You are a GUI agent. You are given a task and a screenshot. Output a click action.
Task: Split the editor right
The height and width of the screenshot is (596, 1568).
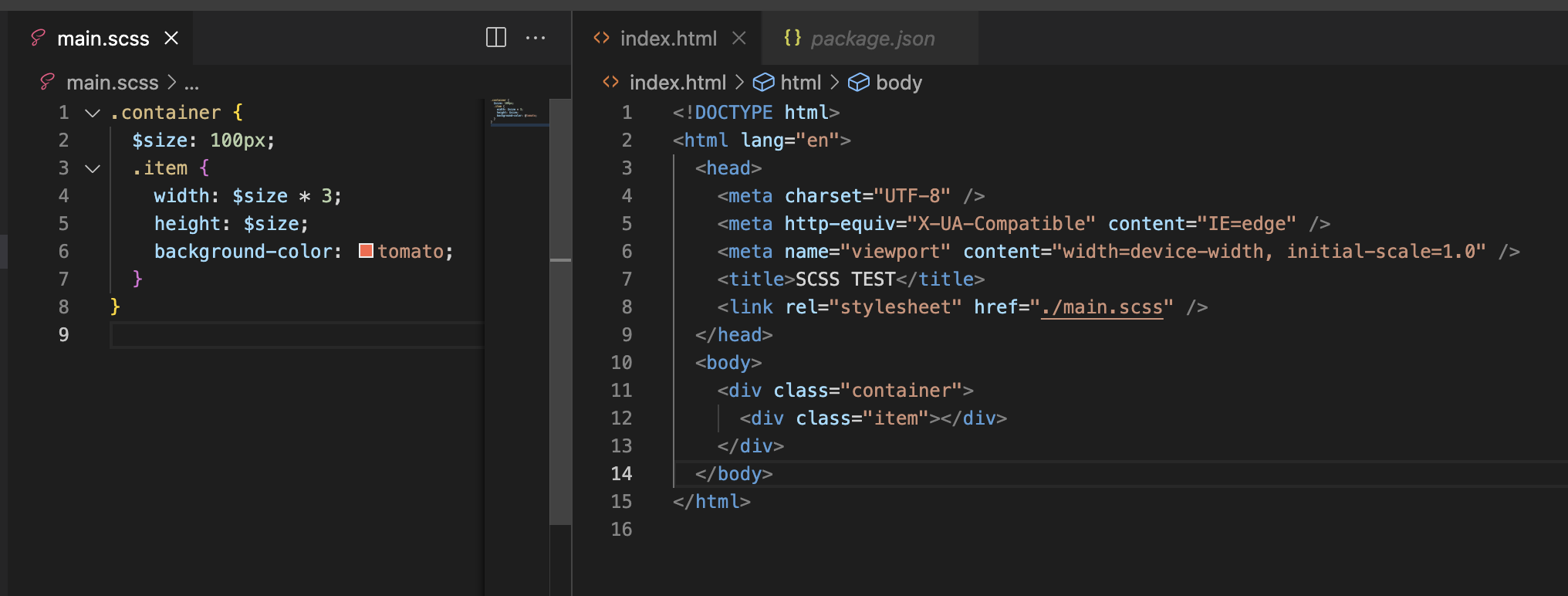[496, 37]
